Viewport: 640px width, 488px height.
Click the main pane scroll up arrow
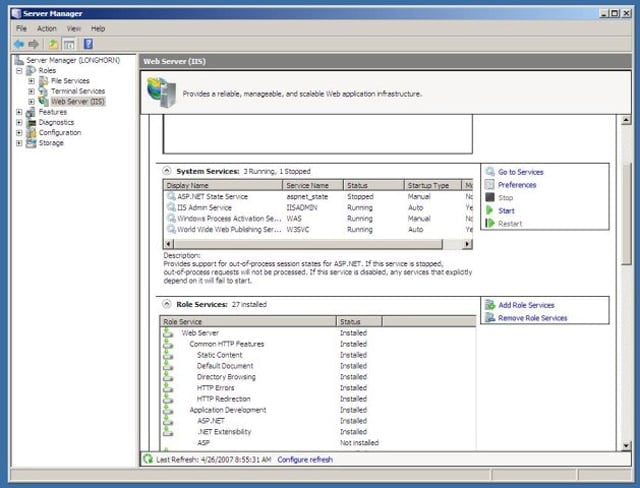click(626, 120)
